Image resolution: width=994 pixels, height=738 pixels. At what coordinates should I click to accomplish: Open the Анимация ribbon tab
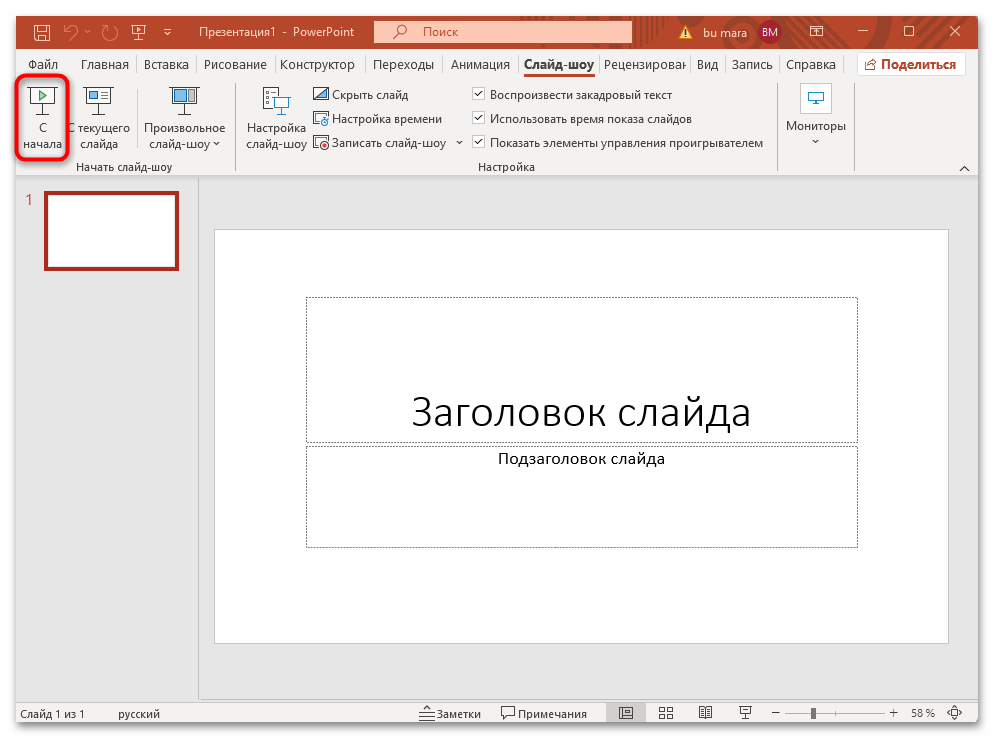point(479,63)
